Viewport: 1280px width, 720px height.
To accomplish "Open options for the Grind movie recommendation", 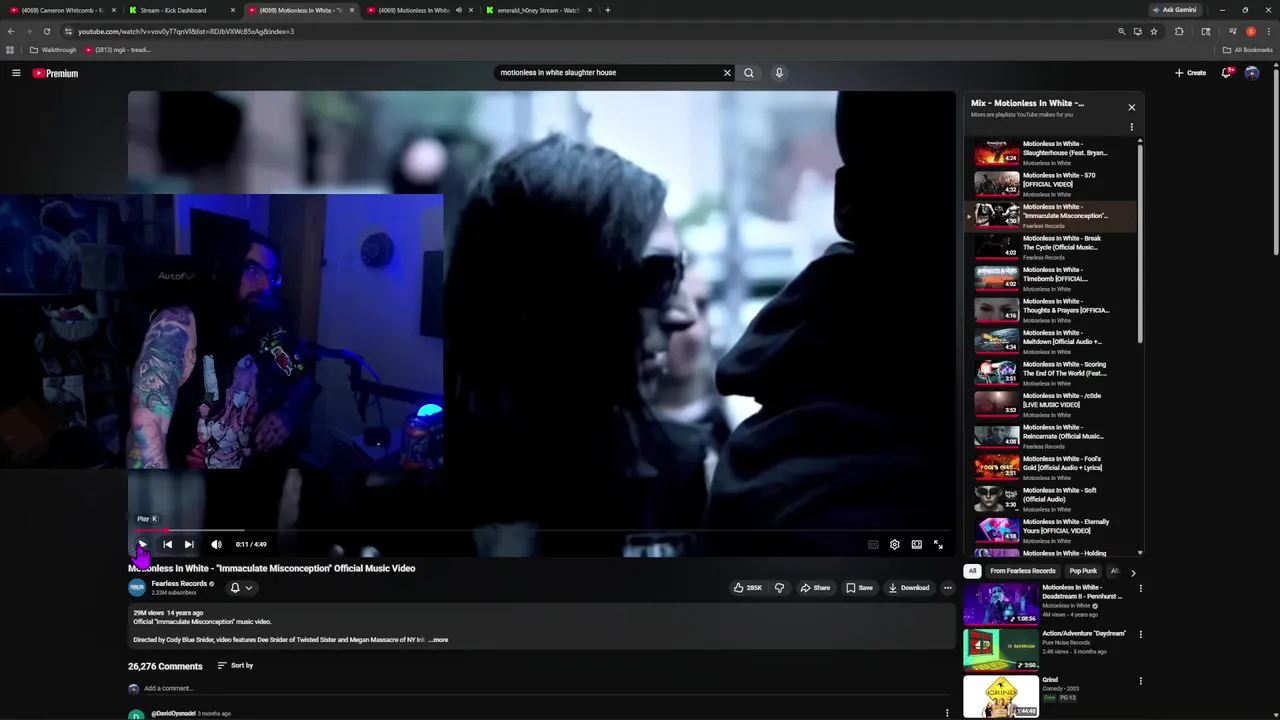I will click(x=1140, y=681).
